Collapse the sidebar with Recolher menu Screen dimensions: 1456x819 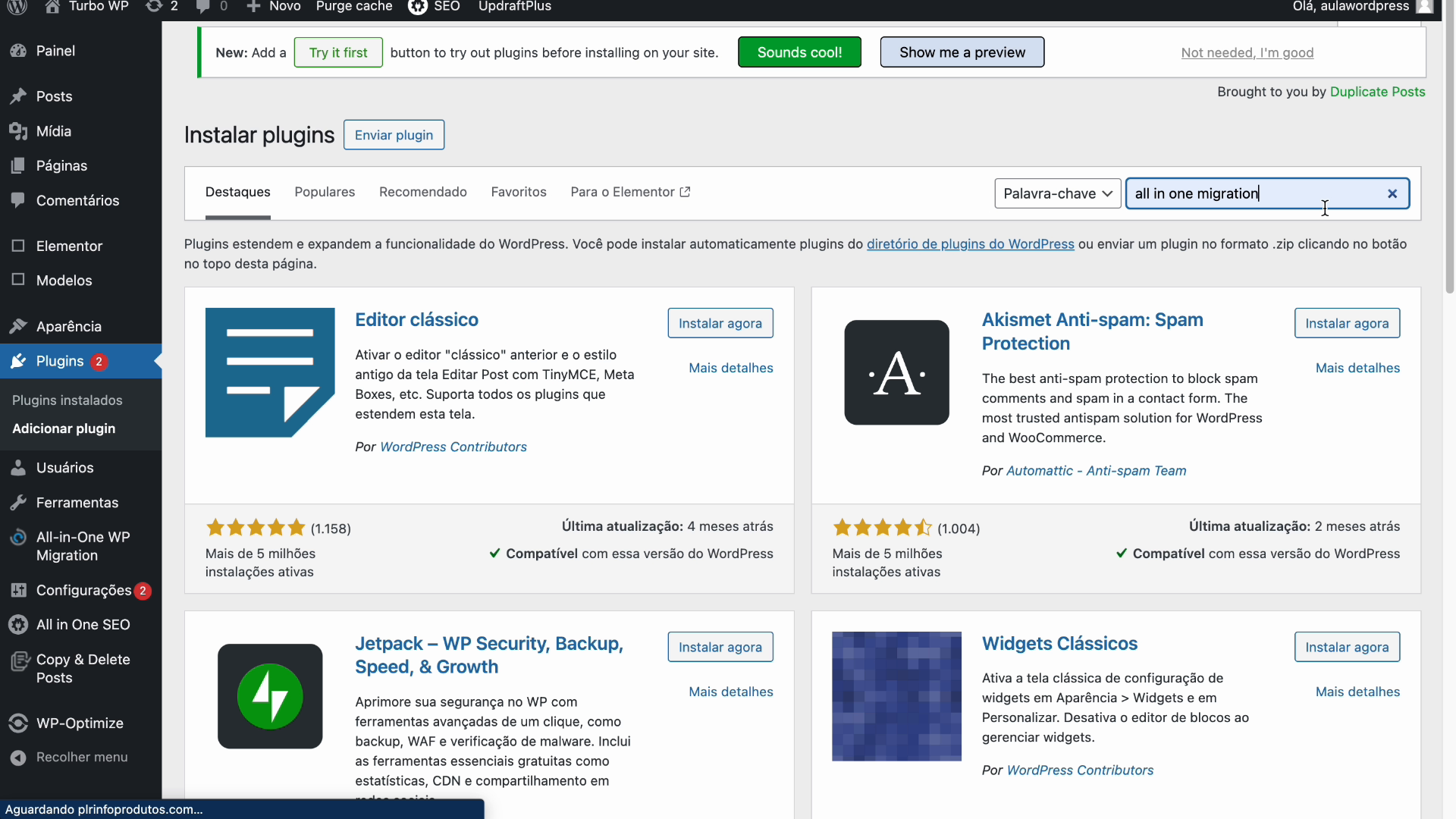[81, 757]
